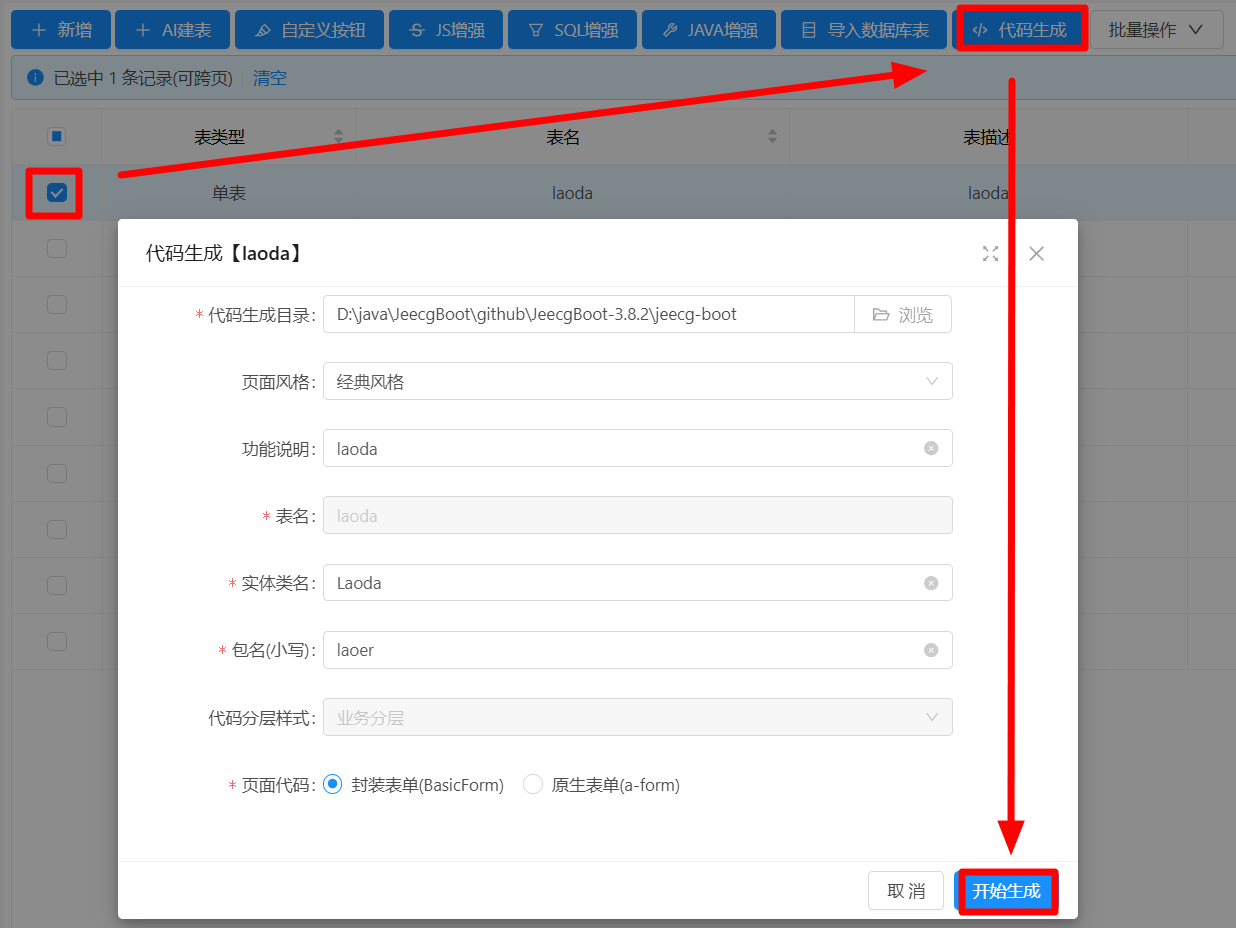
Task: Open JS增强 tool
Action: 446,30
